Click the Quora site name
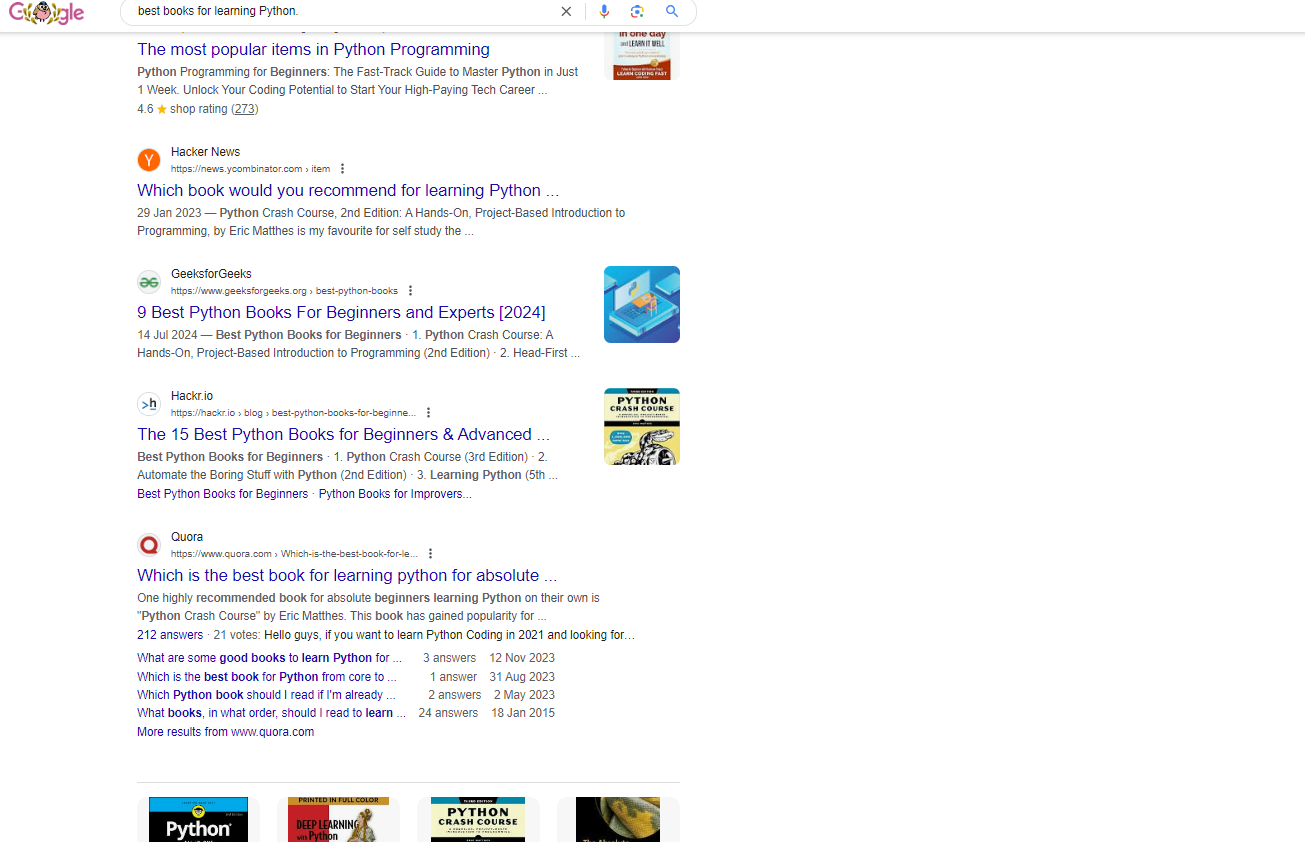This screenshot has height=842, width=1305. pos(187,537)
